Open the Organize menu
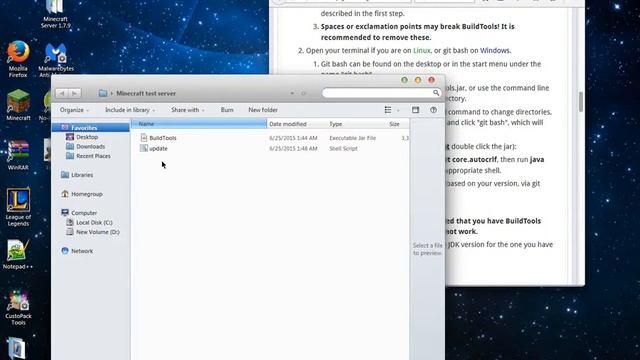Screen dimensions: 640x360 click(x=74, y=110)
